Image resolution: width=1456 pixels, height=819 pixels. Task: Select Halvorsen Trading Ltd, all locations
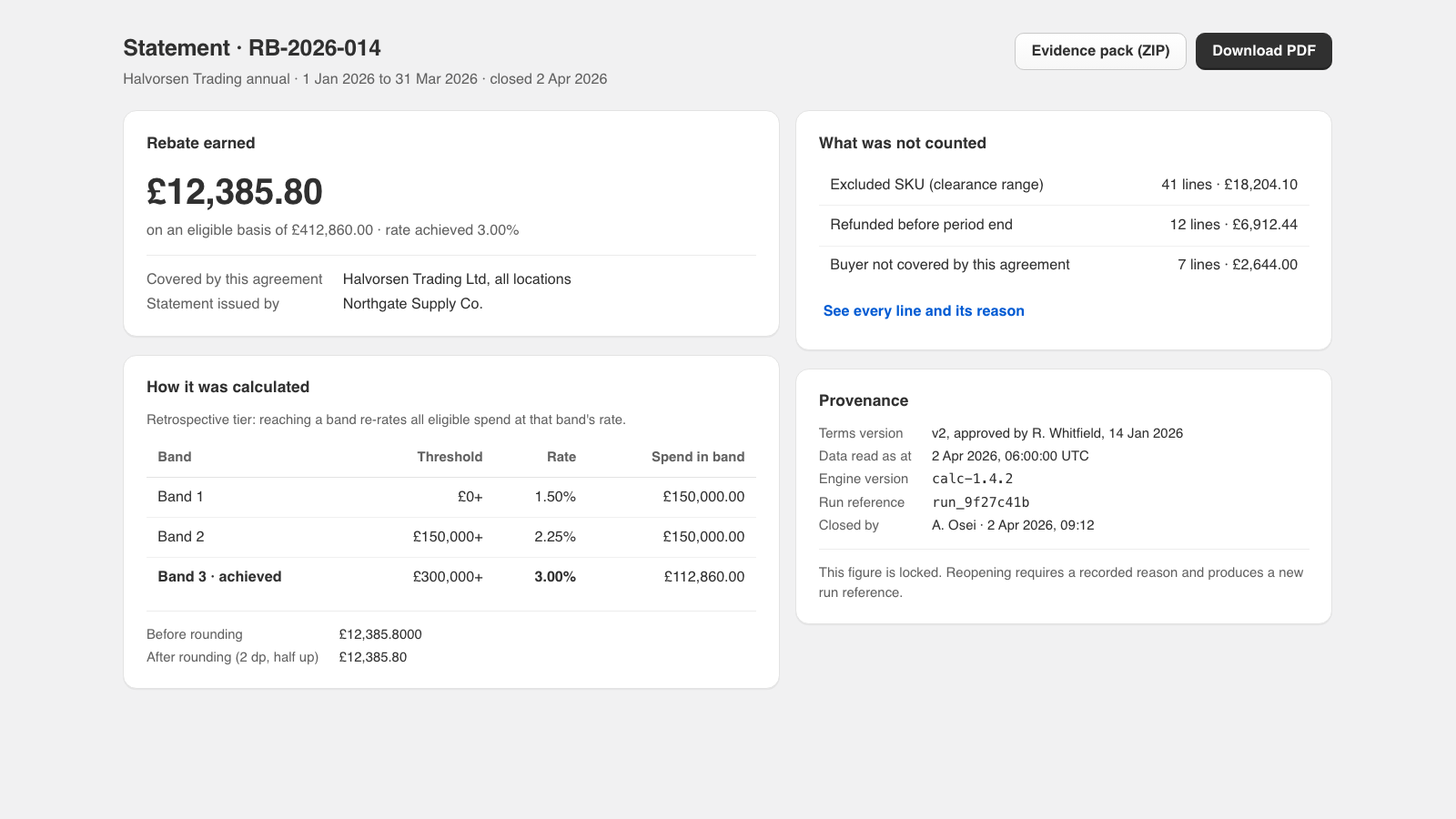457,279
